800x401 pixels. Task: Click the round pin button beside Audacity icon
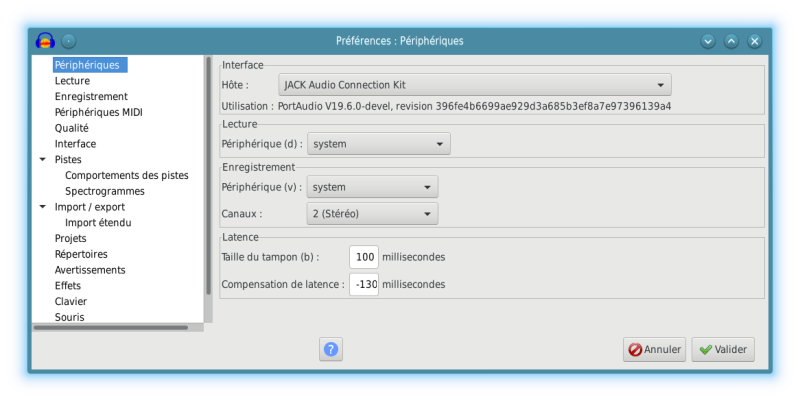68,41
